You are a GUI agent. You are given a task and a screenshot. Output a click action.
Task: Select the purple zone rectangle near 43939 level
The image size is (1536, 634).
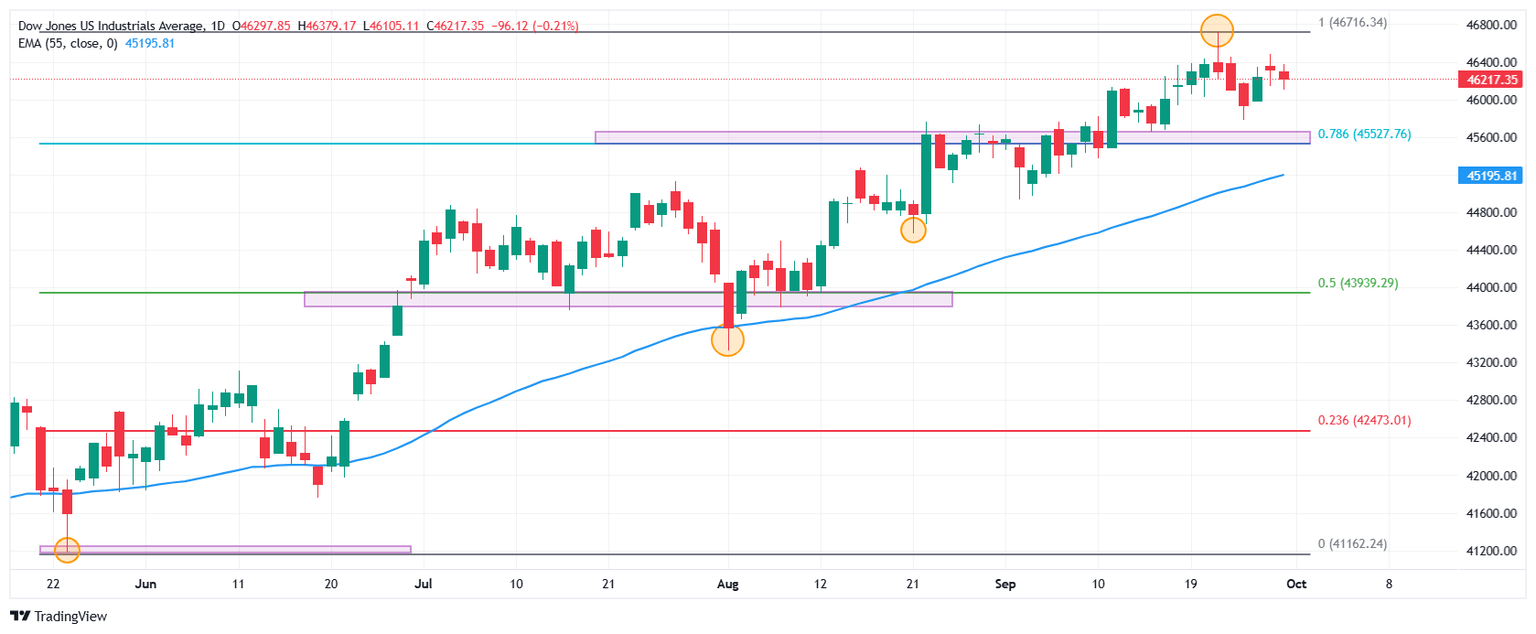628,299
